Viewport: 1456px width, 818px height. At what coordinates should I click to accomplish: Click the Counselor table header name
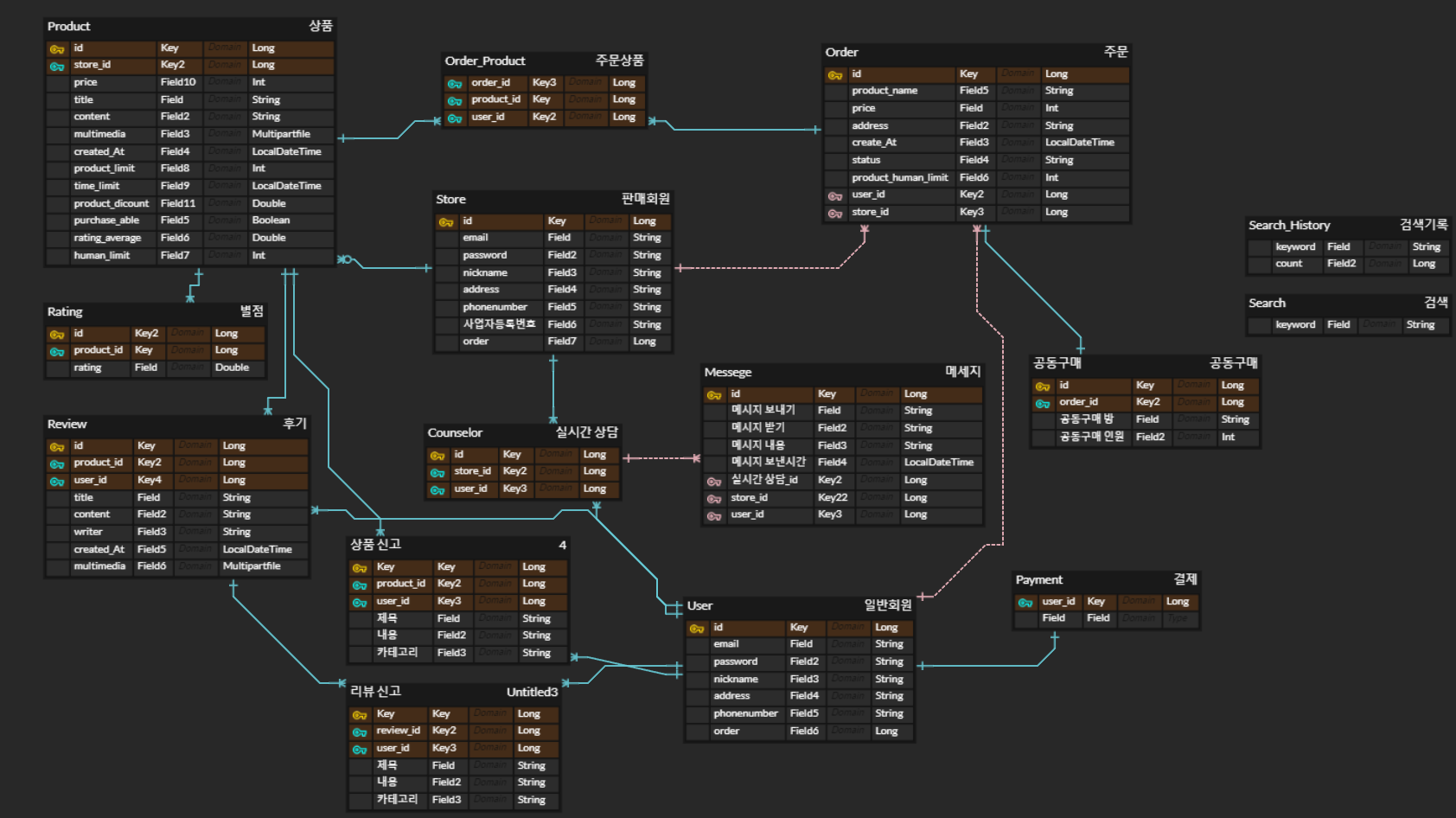(x=455, y=433)
